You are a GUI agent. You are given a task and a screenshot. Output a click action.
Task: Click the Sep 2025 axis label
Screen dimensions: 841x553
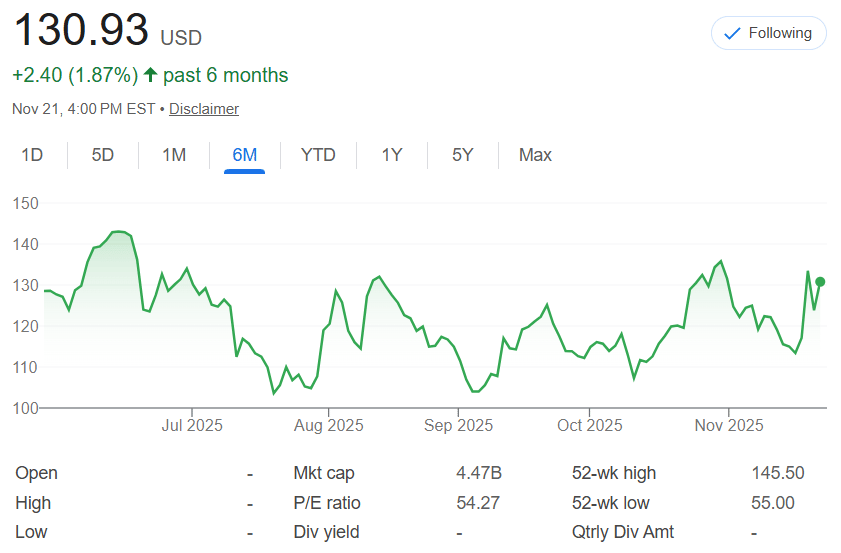click(458, 426)
